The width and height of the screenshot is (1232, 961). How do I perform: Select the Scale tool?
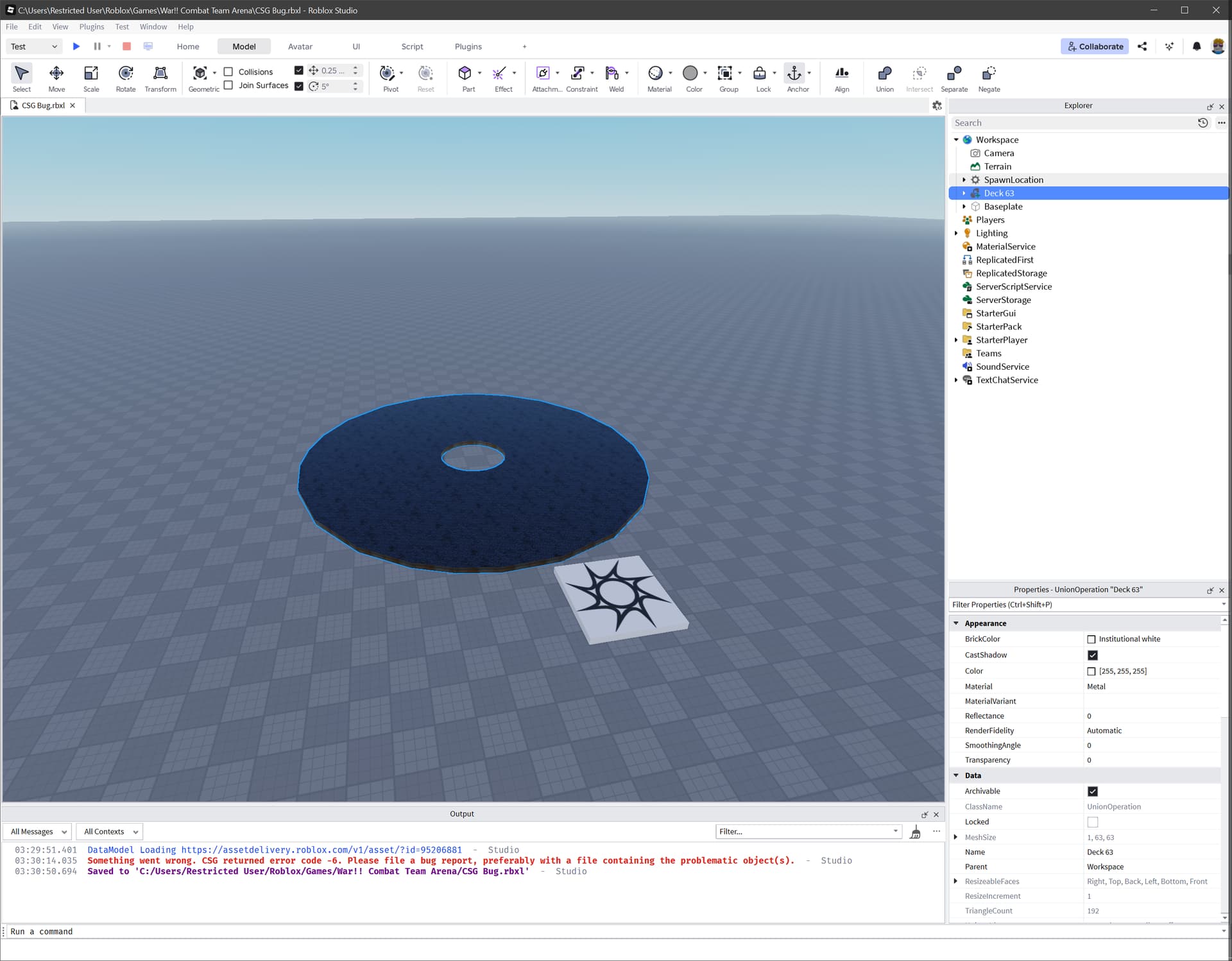[x=91, y=73]
